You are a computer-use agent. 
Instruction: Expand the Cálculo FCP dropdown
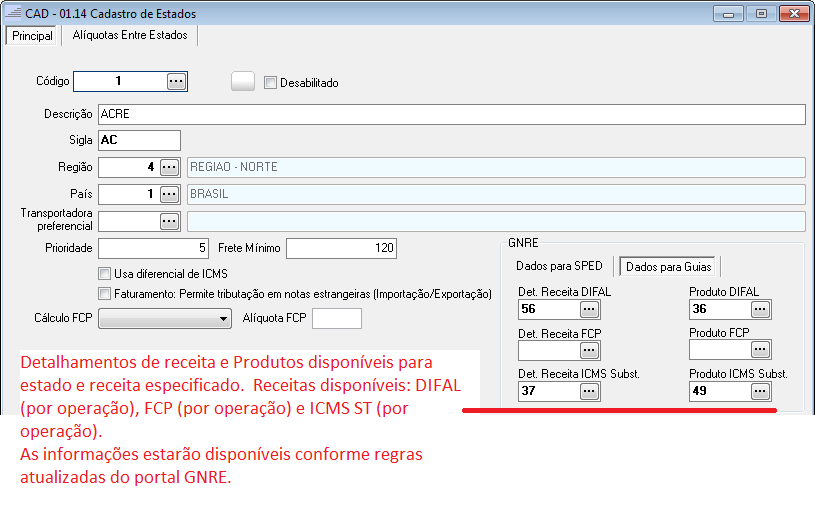point(223,319)
